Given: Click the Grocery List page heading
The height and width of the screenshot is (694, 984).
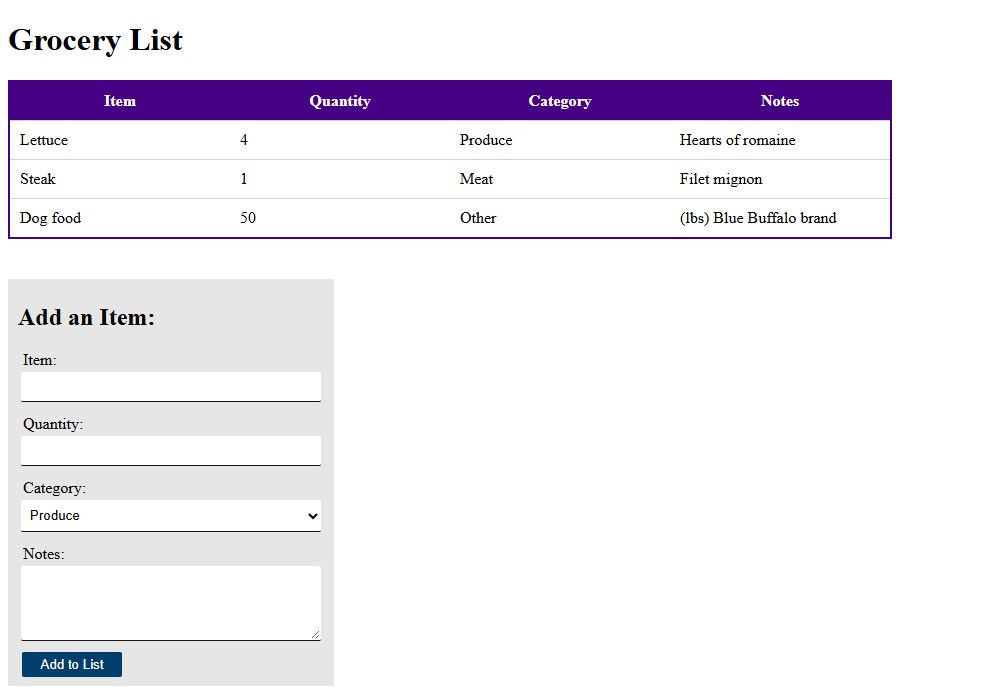Looking at the screenshot, I should [x=95, y=40].
